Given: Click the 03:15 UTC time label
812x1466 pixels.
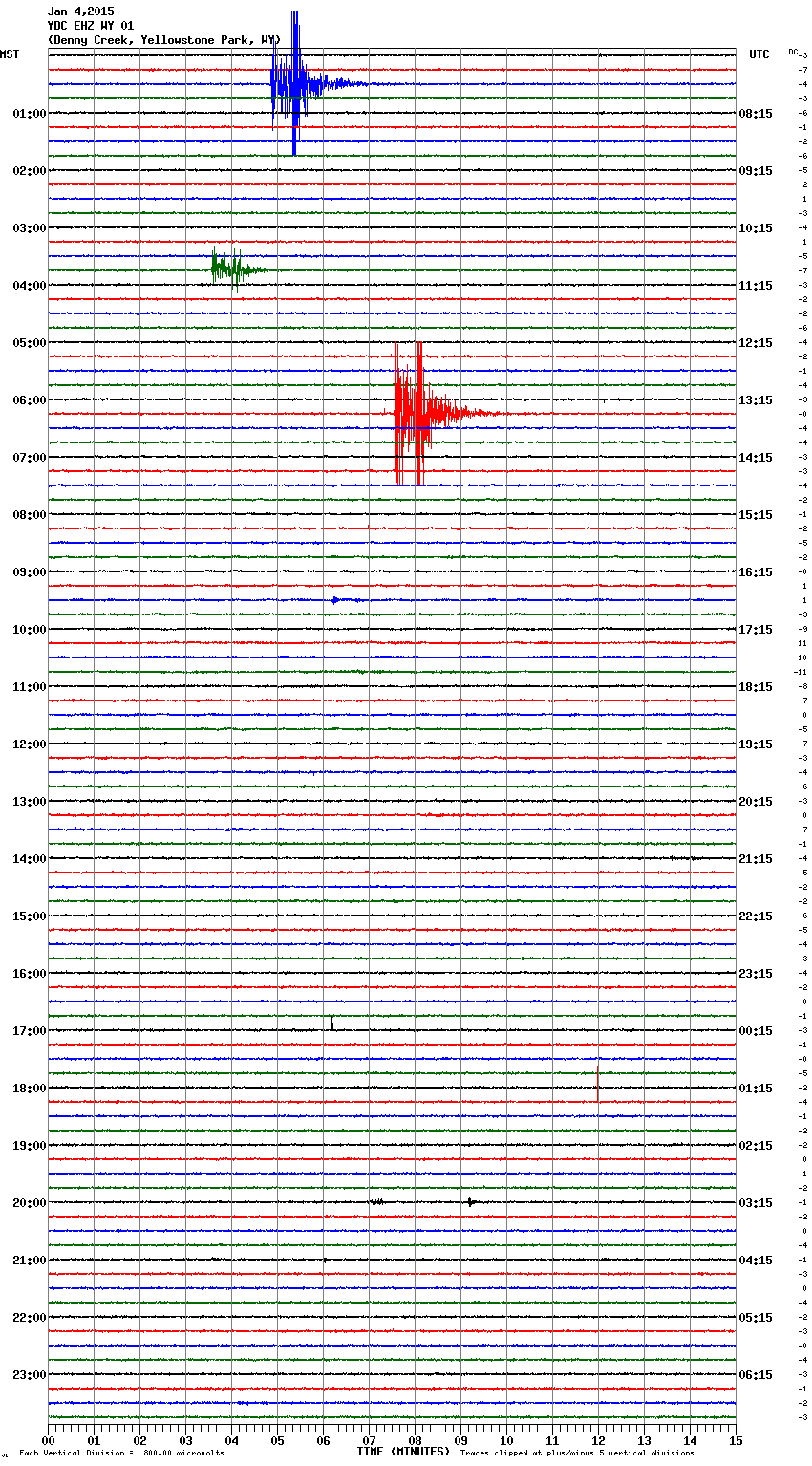Looking at the screenshot, I should click(756, 1203).
